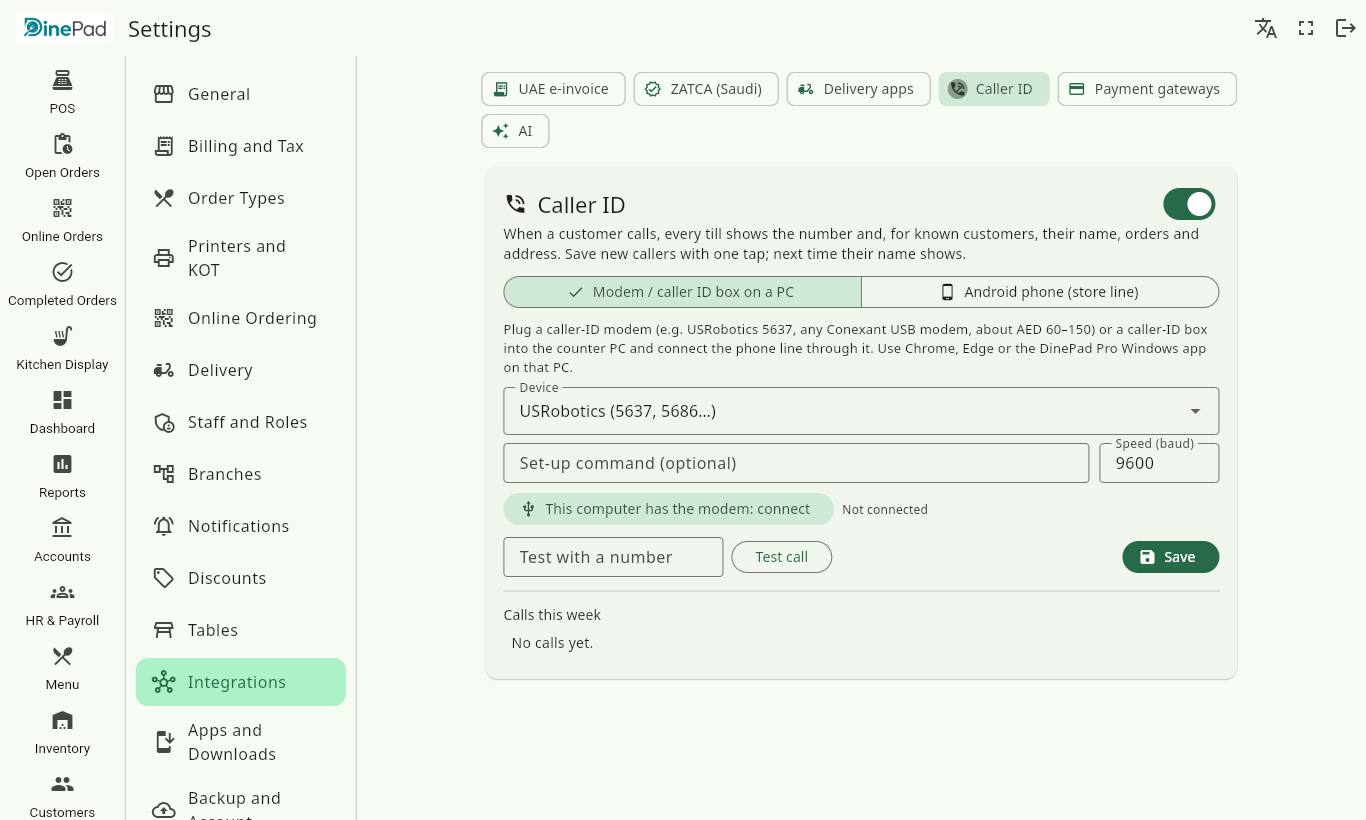
Task: Click the logout icon
Action: (1346, 28)
